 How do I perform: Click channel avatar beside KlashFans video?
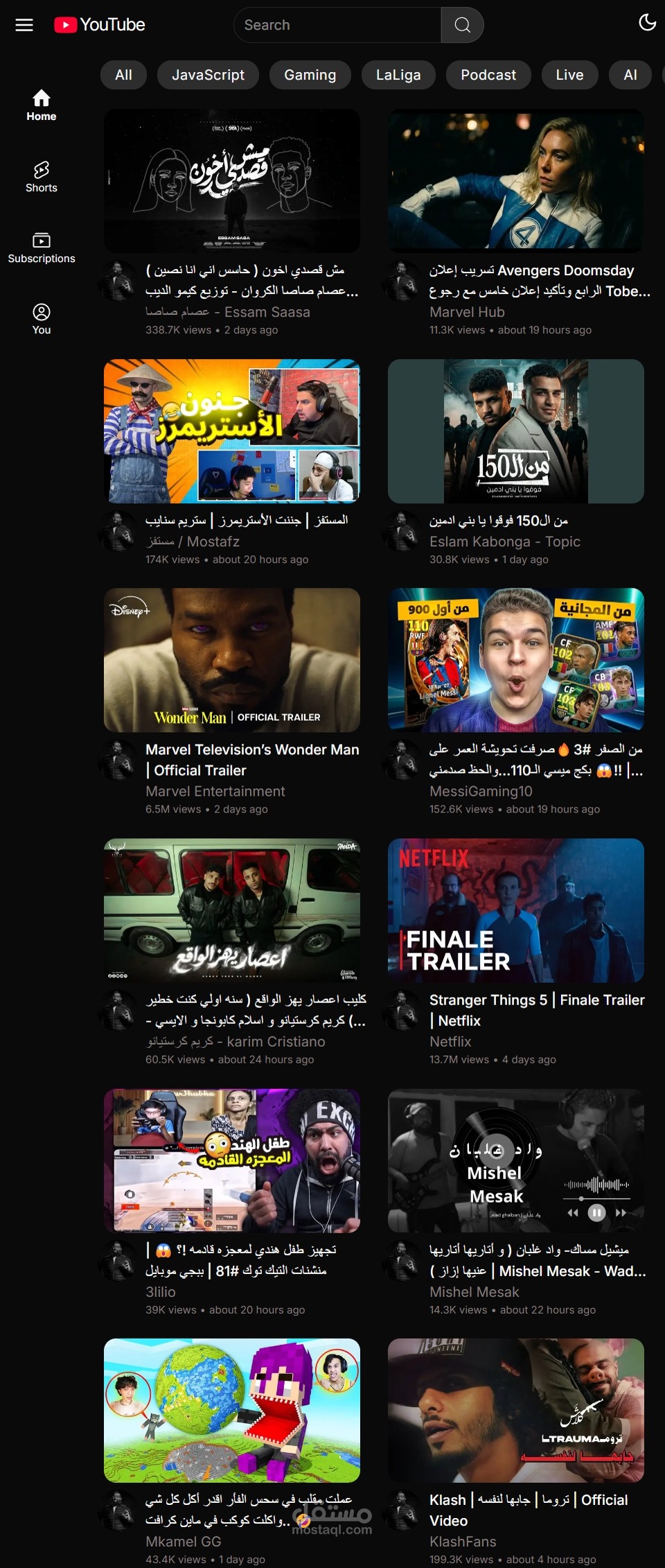(402, 1510)
